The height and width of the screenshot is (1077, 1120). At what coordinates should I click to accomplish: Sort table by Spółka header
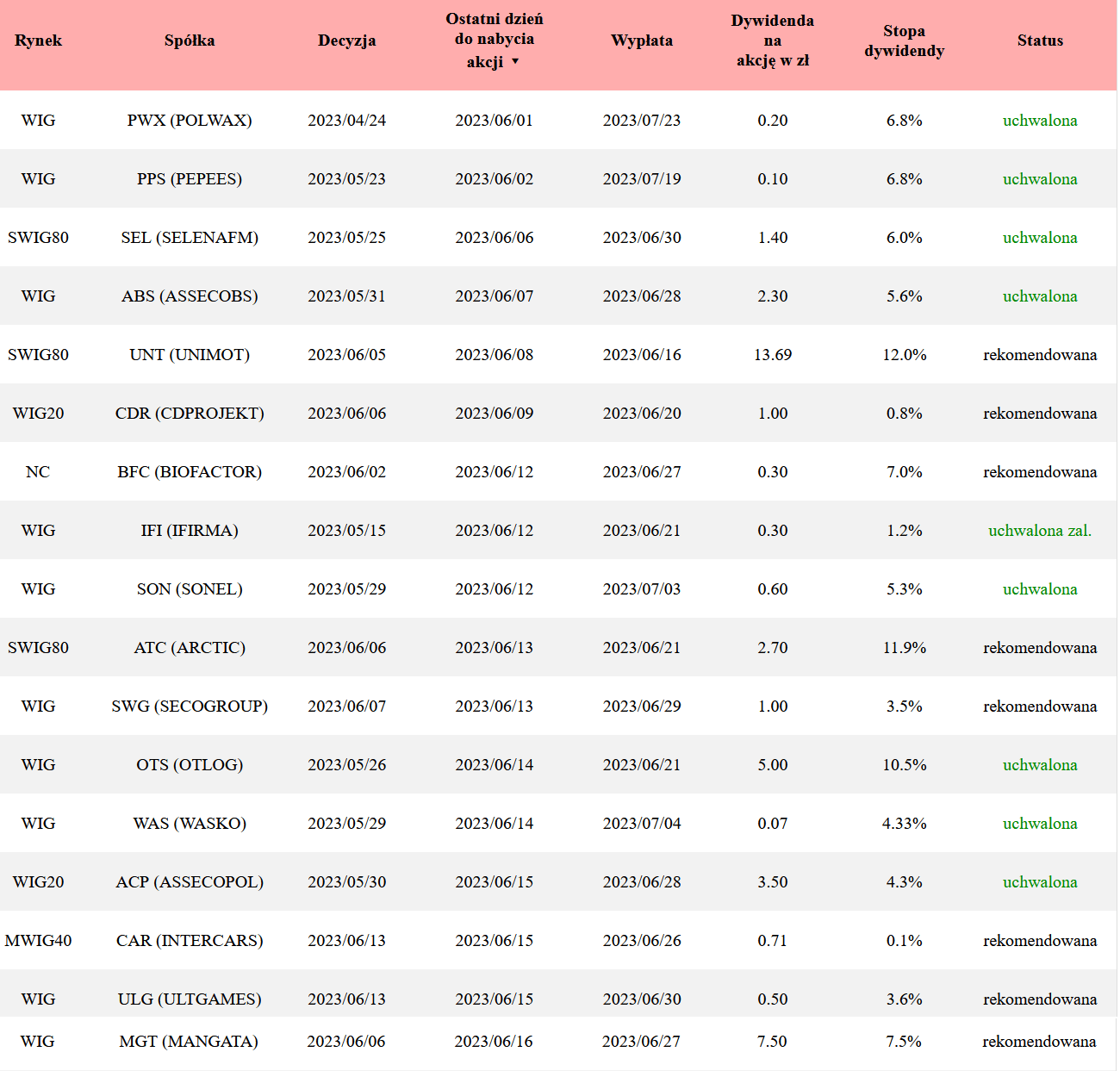[190, 40]
